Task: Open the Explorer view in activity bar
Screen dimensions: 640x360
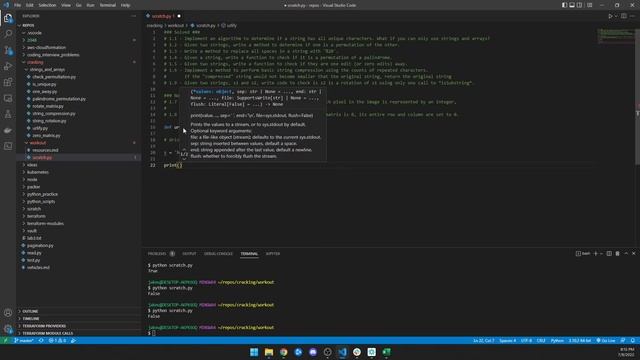Action: (x=8, y=18)
